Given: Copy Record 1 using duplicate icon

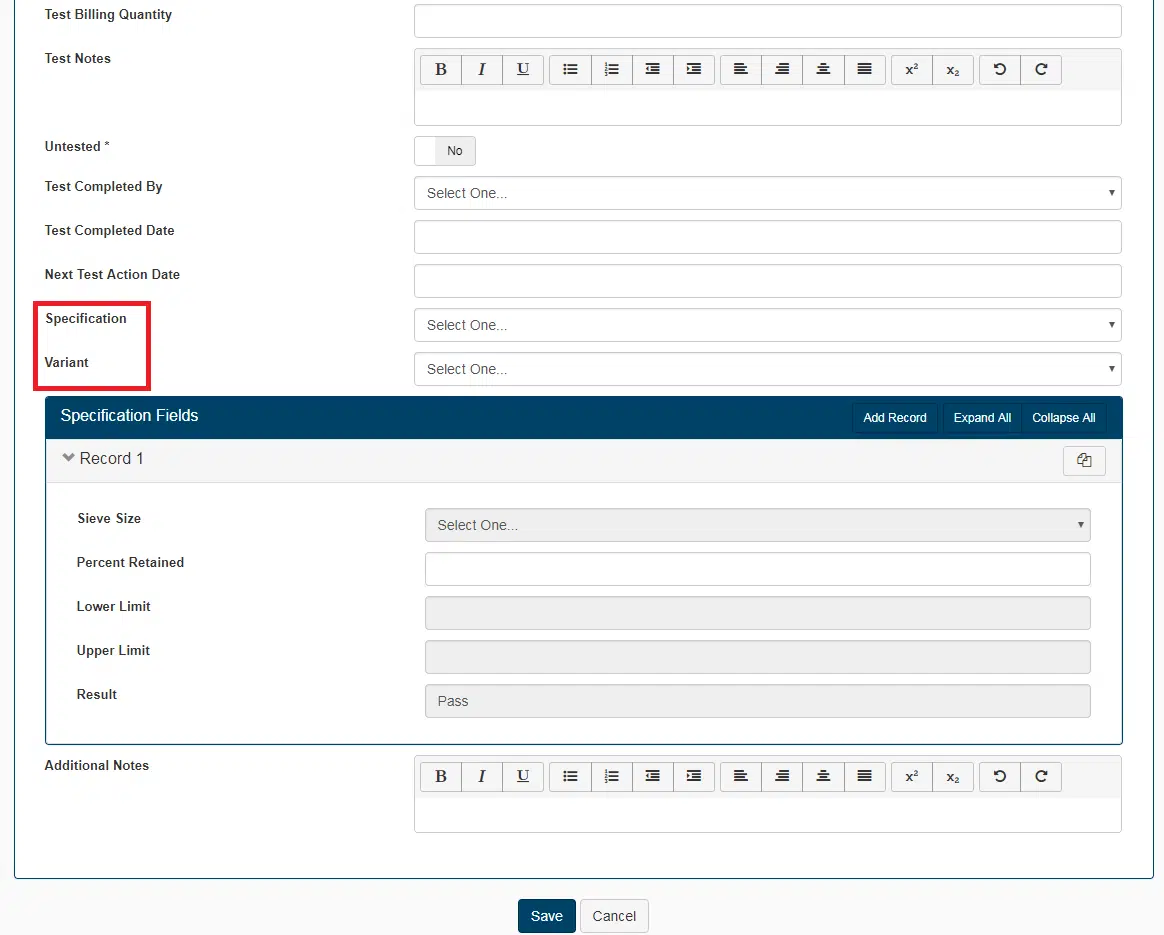Looking at the screenshot, I should pos(1084,461).
